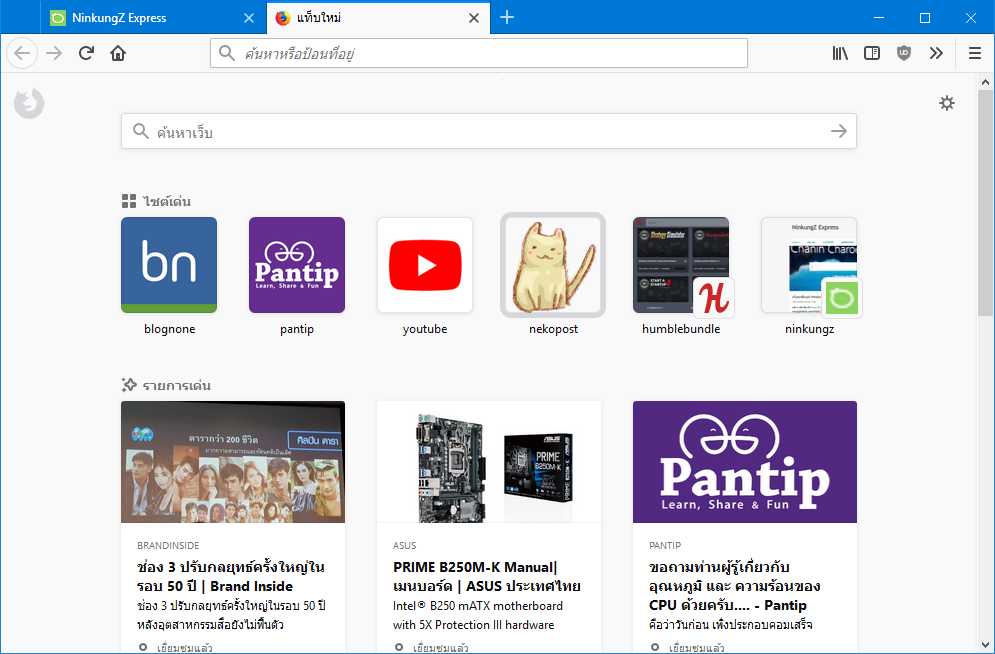Minimize the Firefox window

(x=879, y=18)
